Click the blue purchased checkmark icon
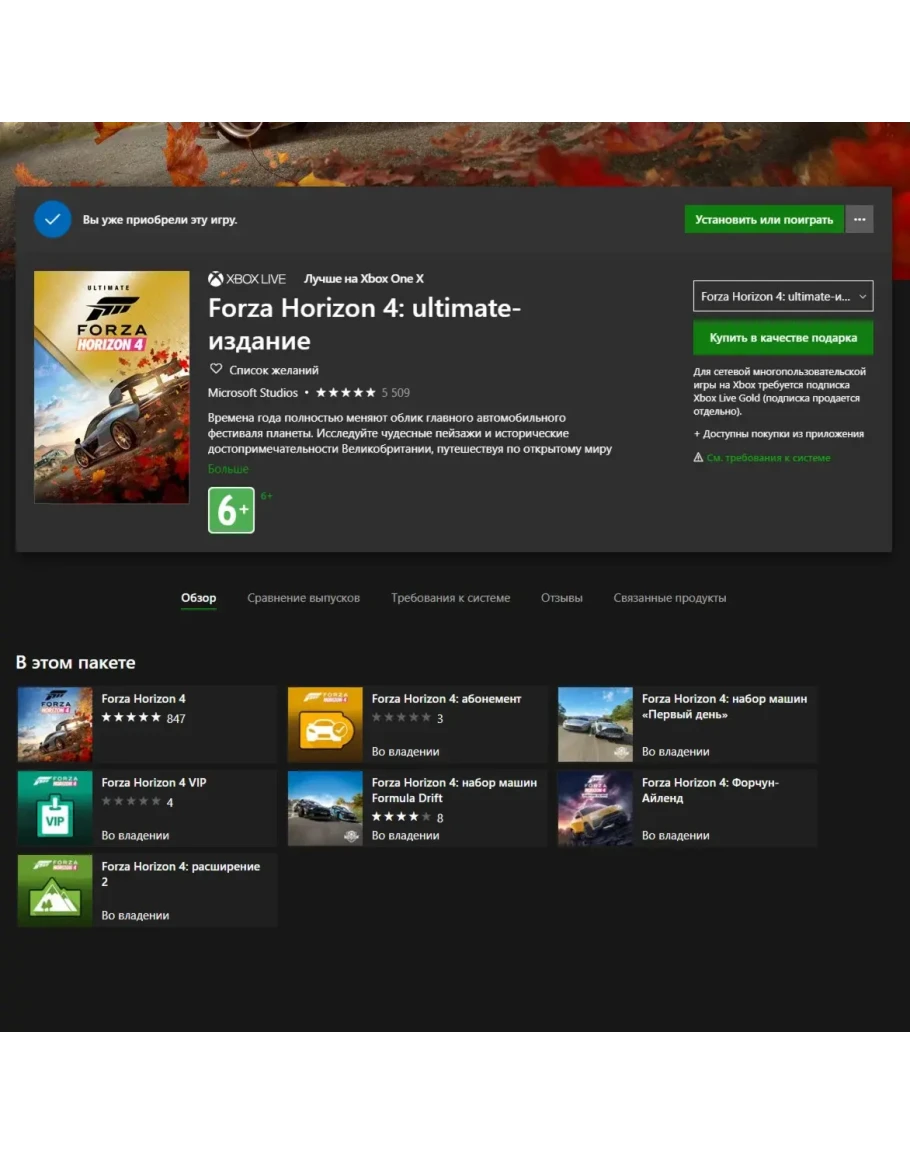 click(53, 219)
